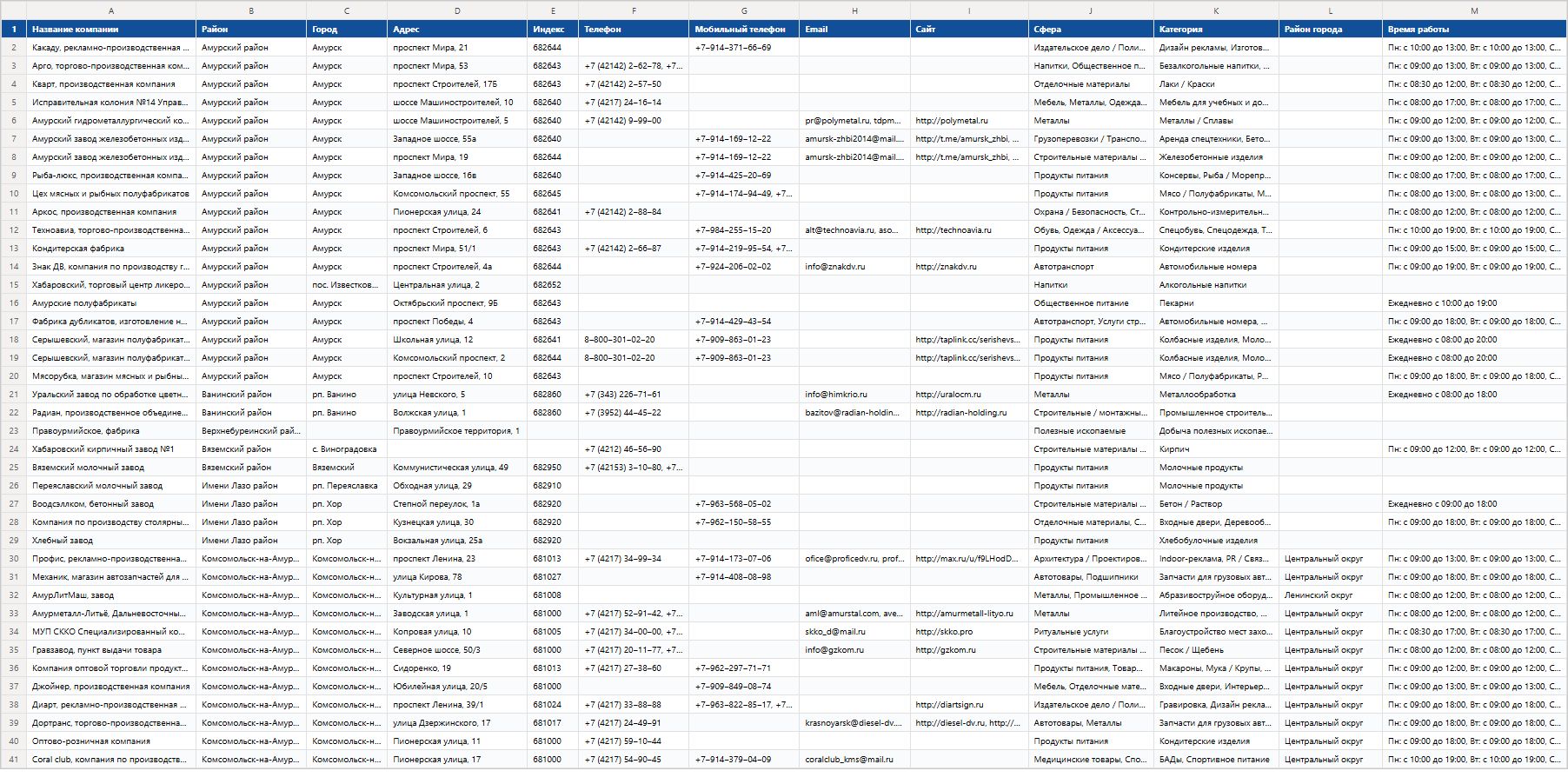Click address cell 'Копровая улица, 10'
Image resolution: width=1568 pixels, height=784 pixels.
(x=457, y=632)
